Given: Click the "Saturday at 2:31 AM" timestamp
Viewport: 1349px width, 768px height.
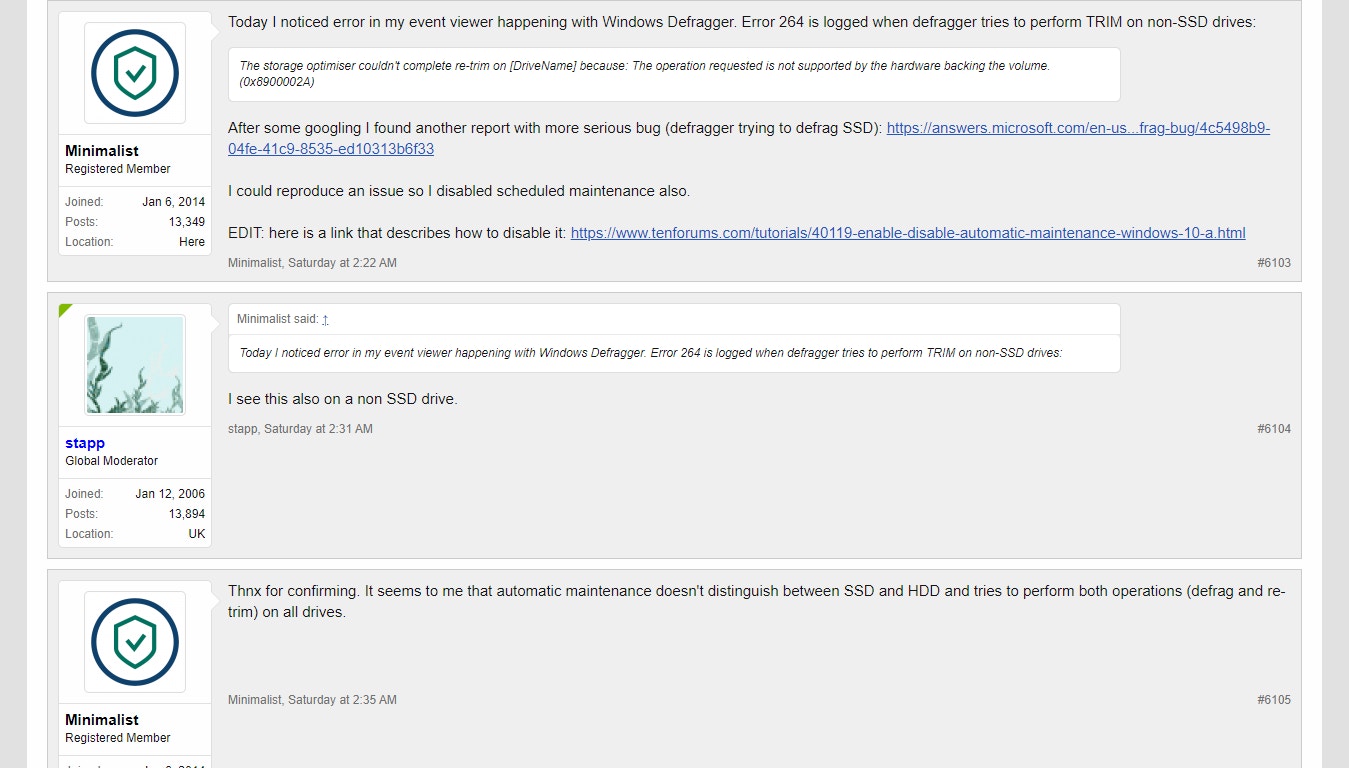Looking at the screenshot, I should click(318, 429).
